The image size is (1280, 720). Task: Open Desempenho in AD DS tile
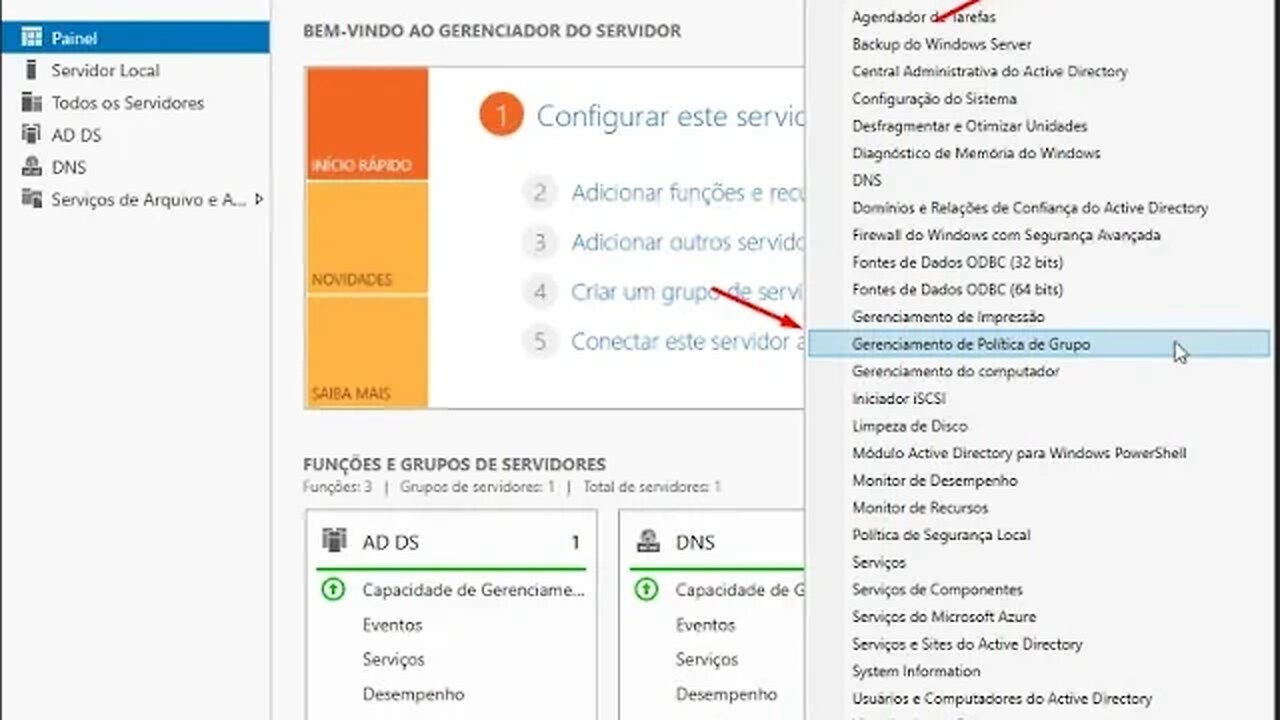413,694
